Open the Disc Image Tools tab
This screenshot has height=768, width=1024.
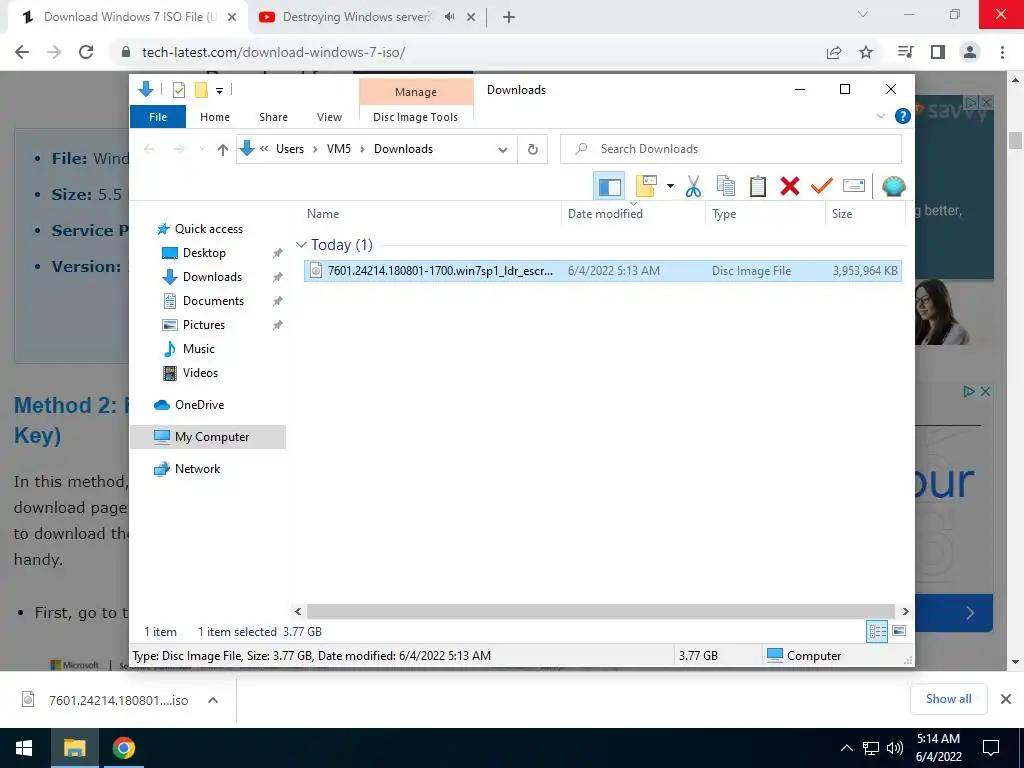415,117
